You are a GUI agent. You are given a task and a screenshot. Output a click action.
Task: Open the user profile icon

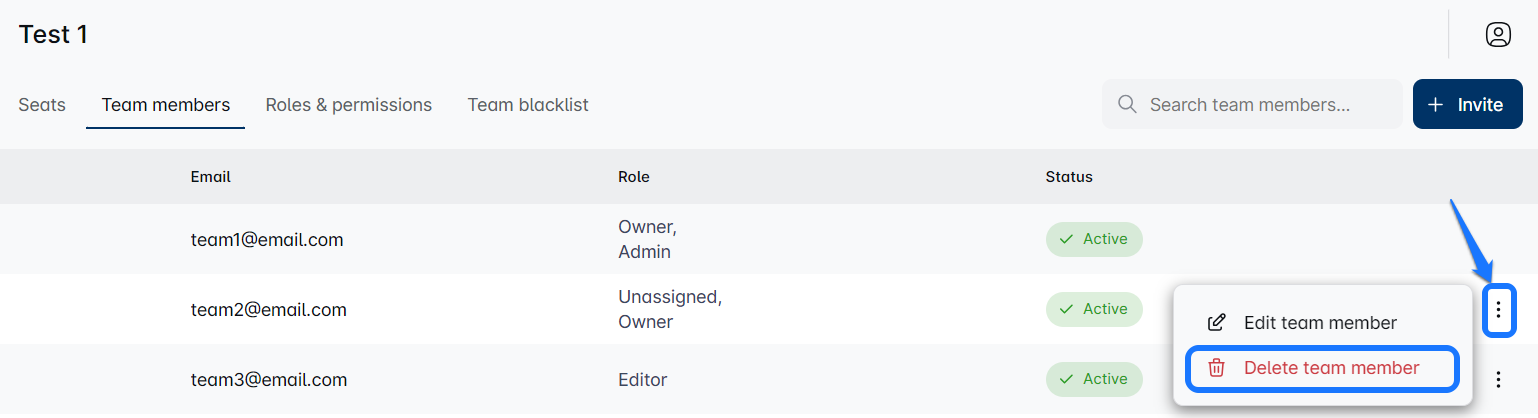[x=1497, y=35]
